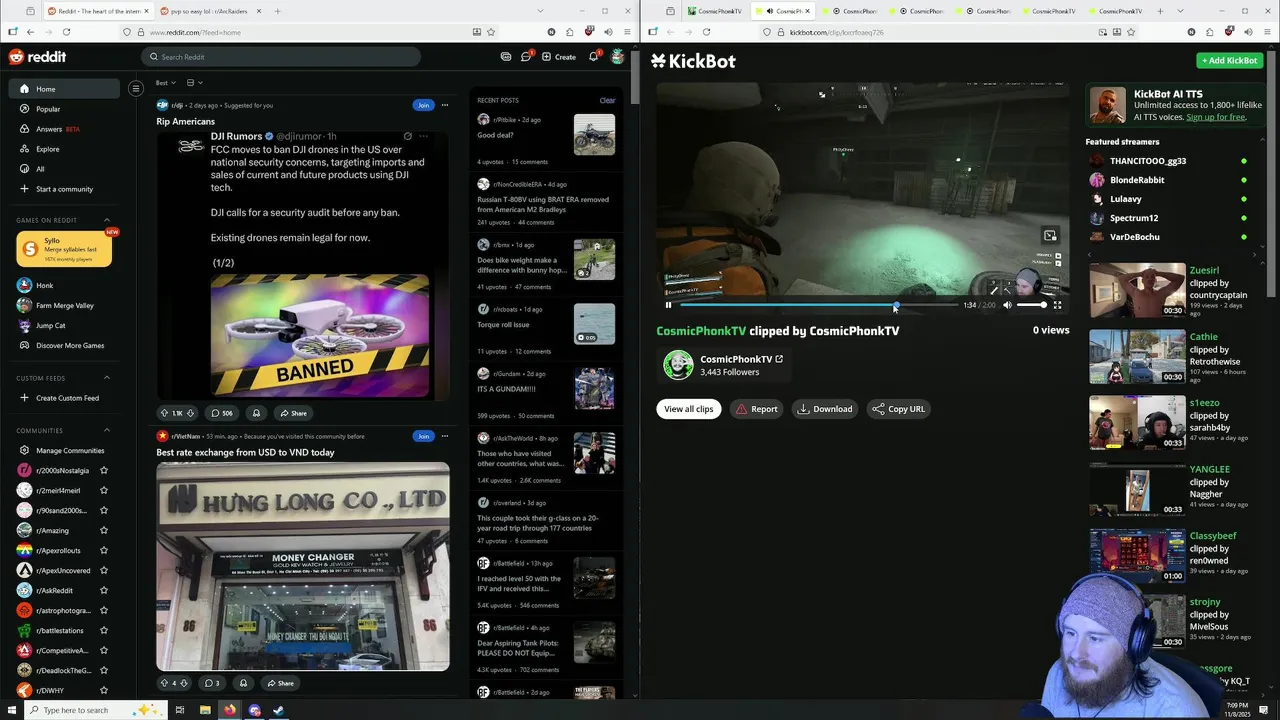Click View all clips button
This screenshot has height=720, width=1280.
click(689, 409)
